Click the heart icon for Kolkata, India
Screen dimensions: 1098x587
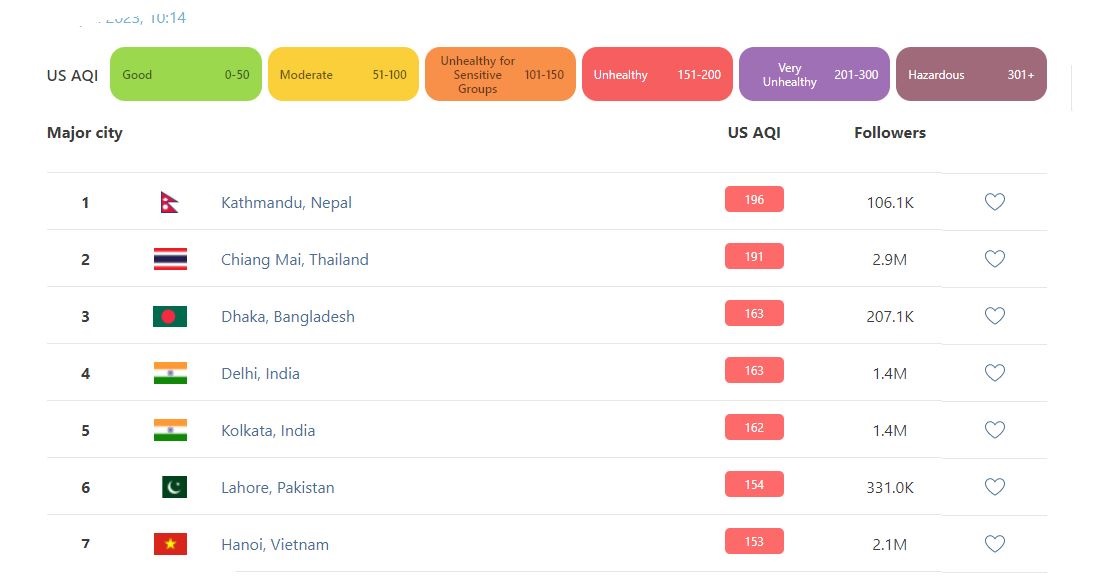pos(994,430)
